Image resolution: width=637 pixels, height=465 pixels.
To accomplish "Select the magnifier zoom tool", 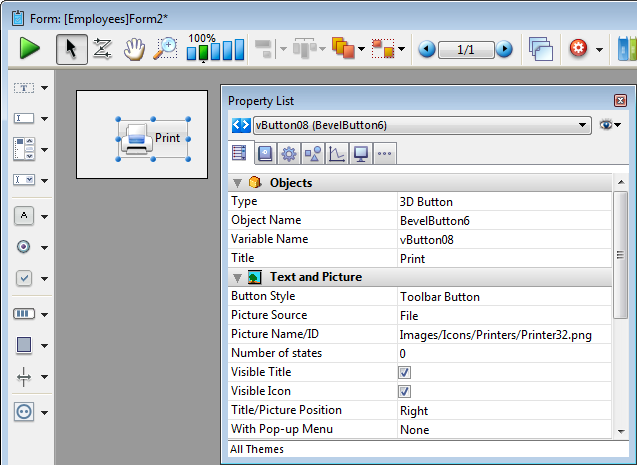I will pyautogui.click(x=165, y=48).
